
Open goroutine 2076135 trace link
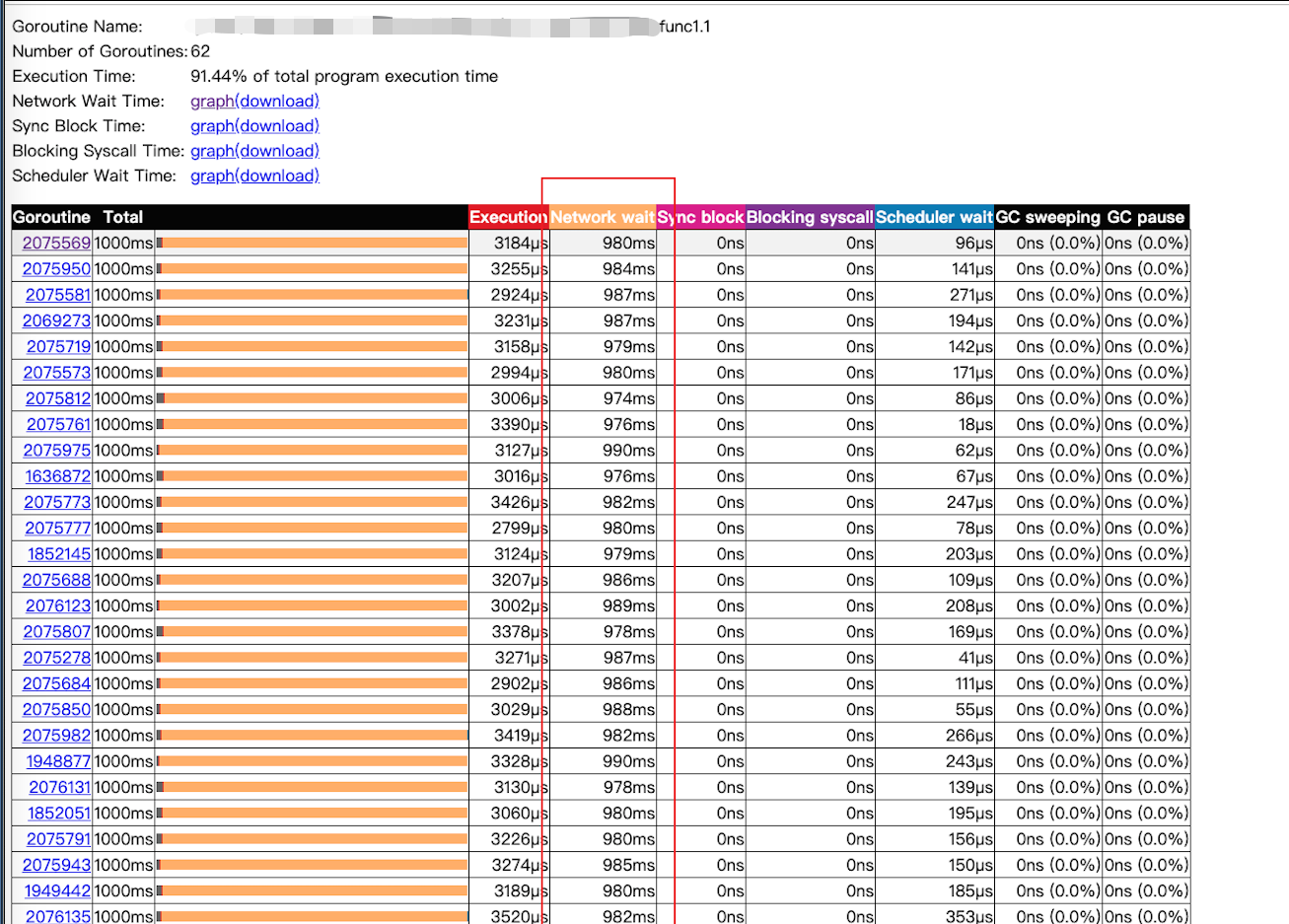point(58,916)
